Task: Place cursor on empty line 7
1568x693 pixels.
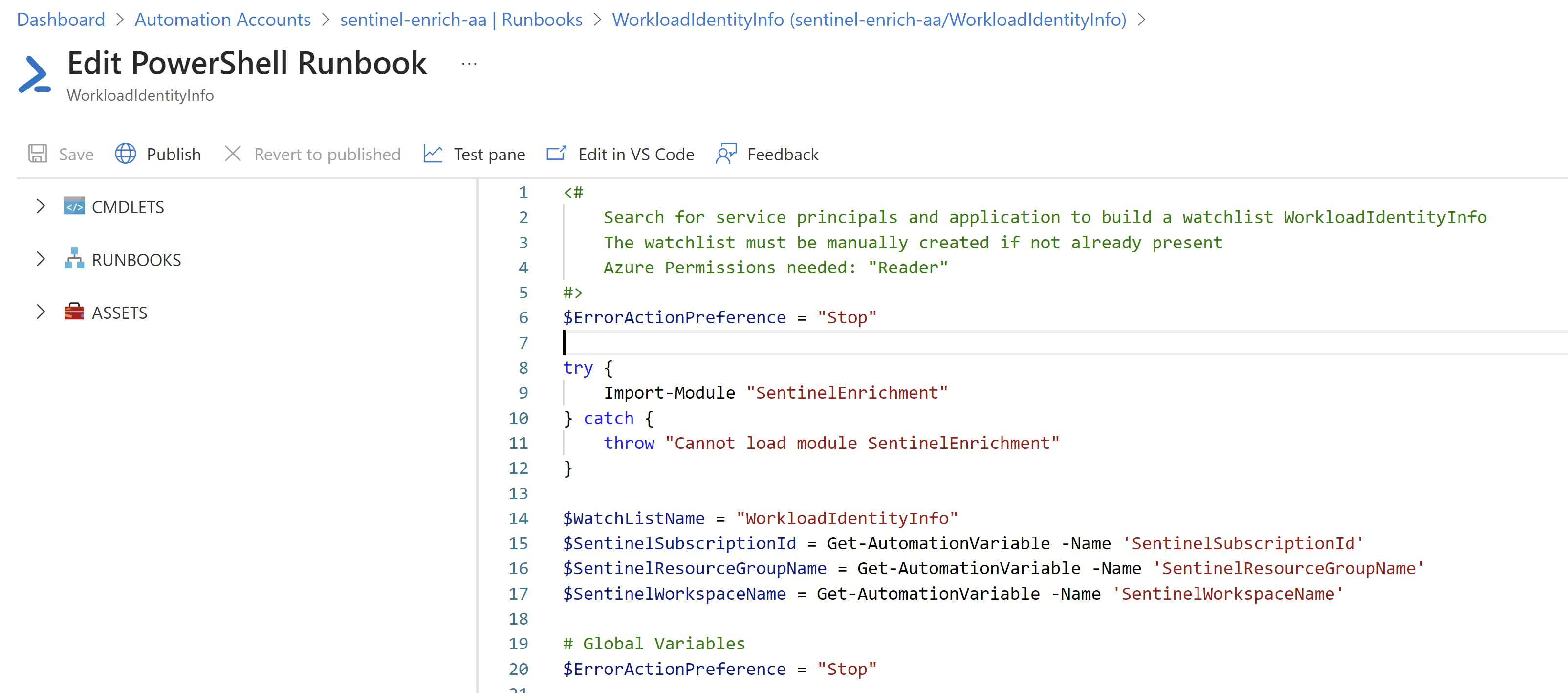Action: click(1065, 343)
